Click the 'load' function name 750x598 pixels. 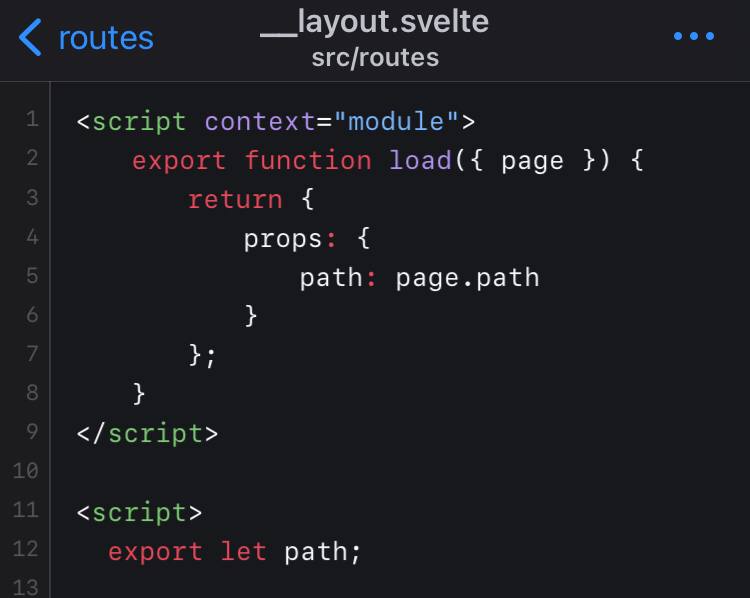[x=420, y=160]
